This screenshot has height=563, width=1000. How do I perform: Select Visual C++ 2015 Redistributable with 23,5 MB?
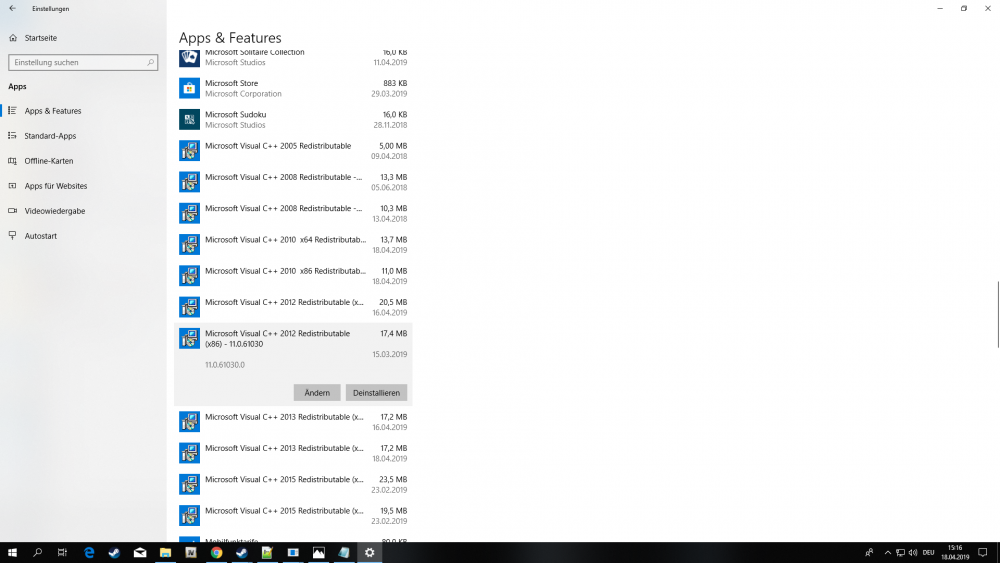[293, 484]
